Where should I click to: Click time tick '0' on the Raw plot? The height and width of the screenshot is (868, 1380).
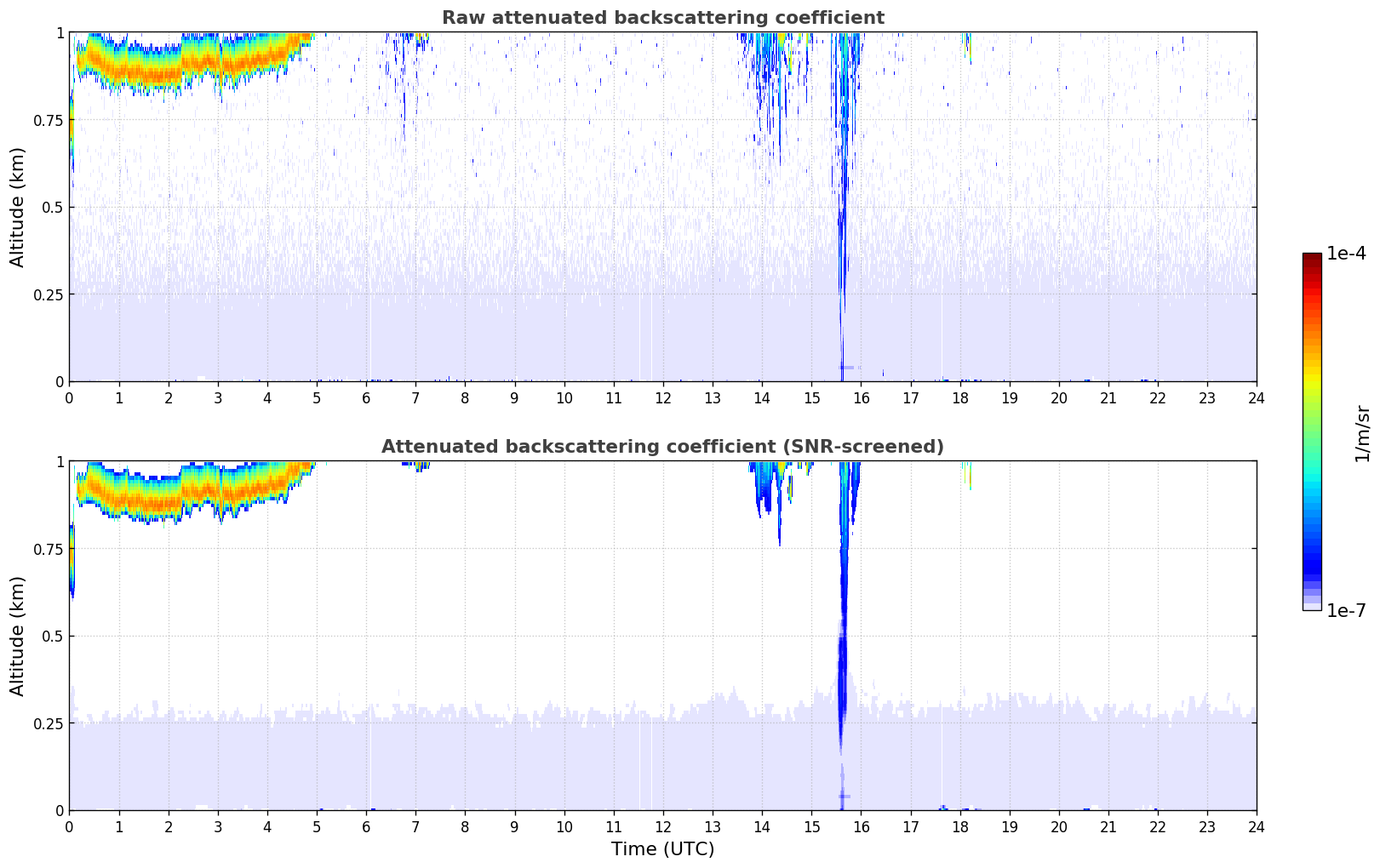(x=69, y=397)
